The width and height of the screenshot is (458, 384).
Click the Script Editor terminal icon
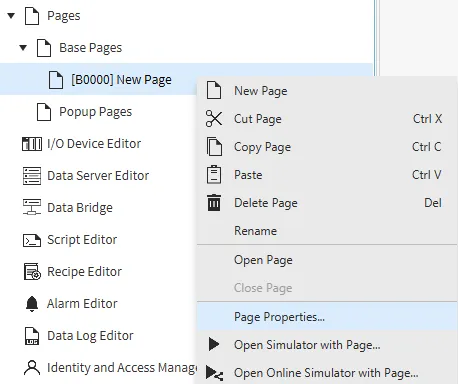point(32,240)
